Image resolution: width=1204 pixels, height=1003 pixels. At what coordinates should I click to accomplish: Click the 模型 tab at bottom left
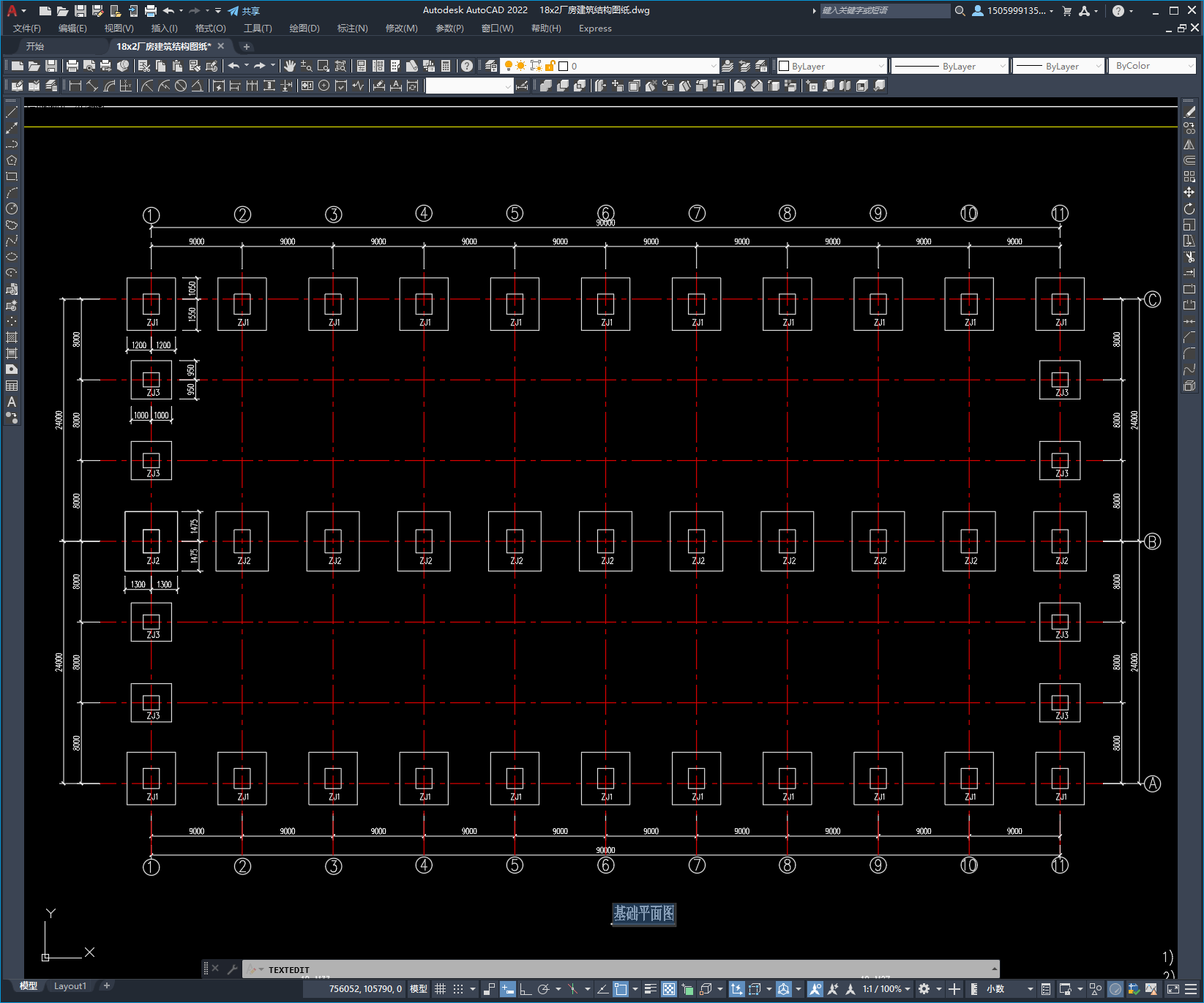[x=29, y=986]
